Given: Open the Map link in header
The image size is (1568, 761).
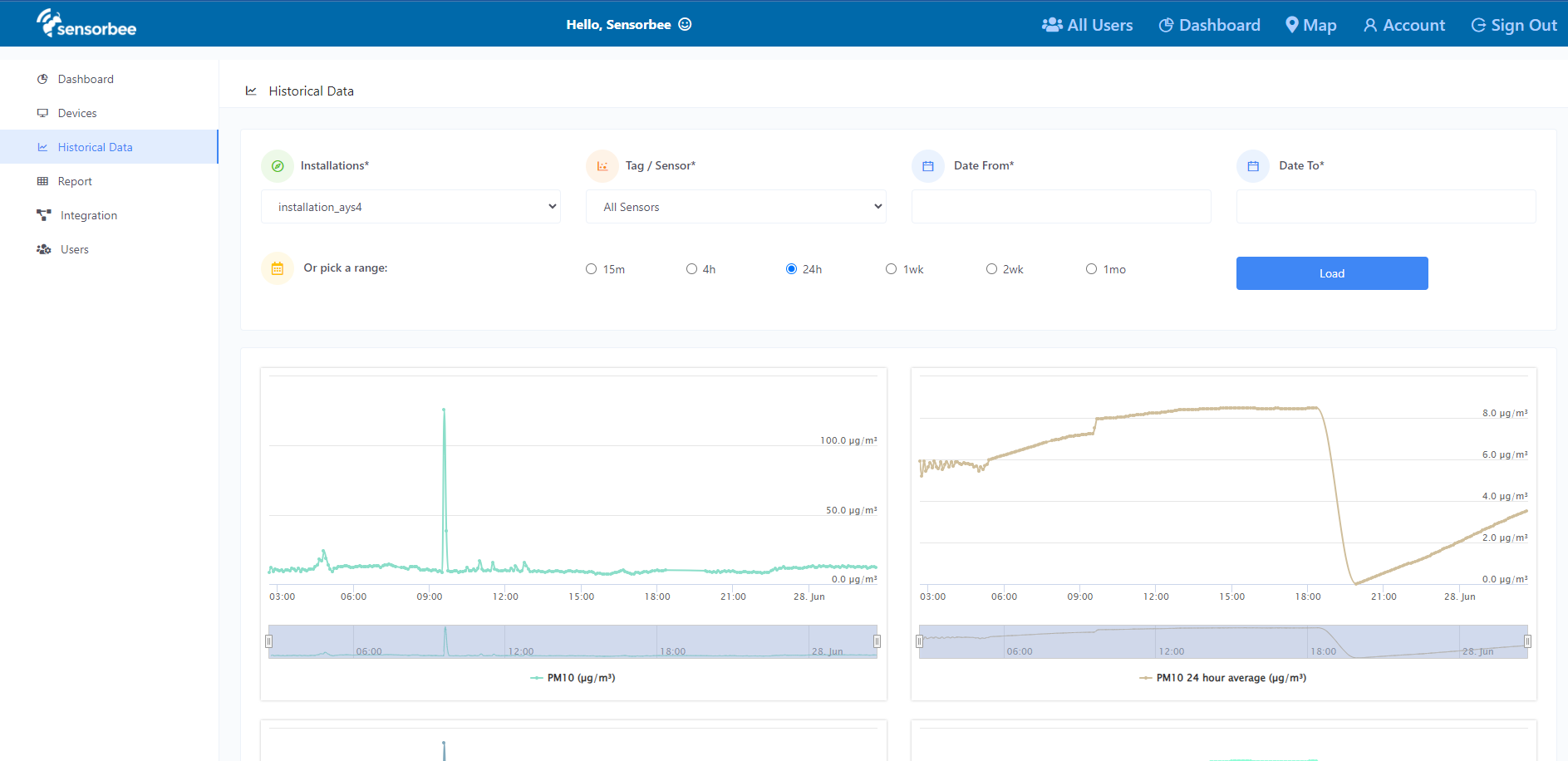Looking at the screenshot, I should point(1311,25).
